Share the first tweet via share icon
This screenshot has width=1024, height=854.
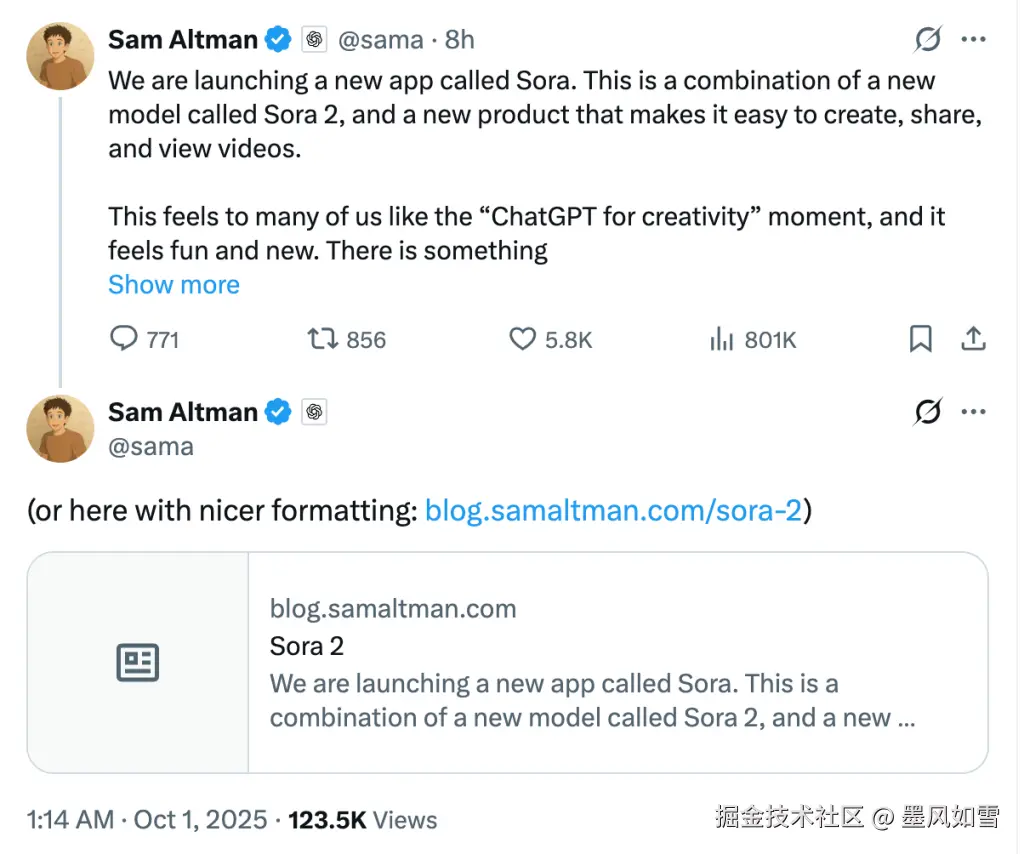[x=973, y=340]
